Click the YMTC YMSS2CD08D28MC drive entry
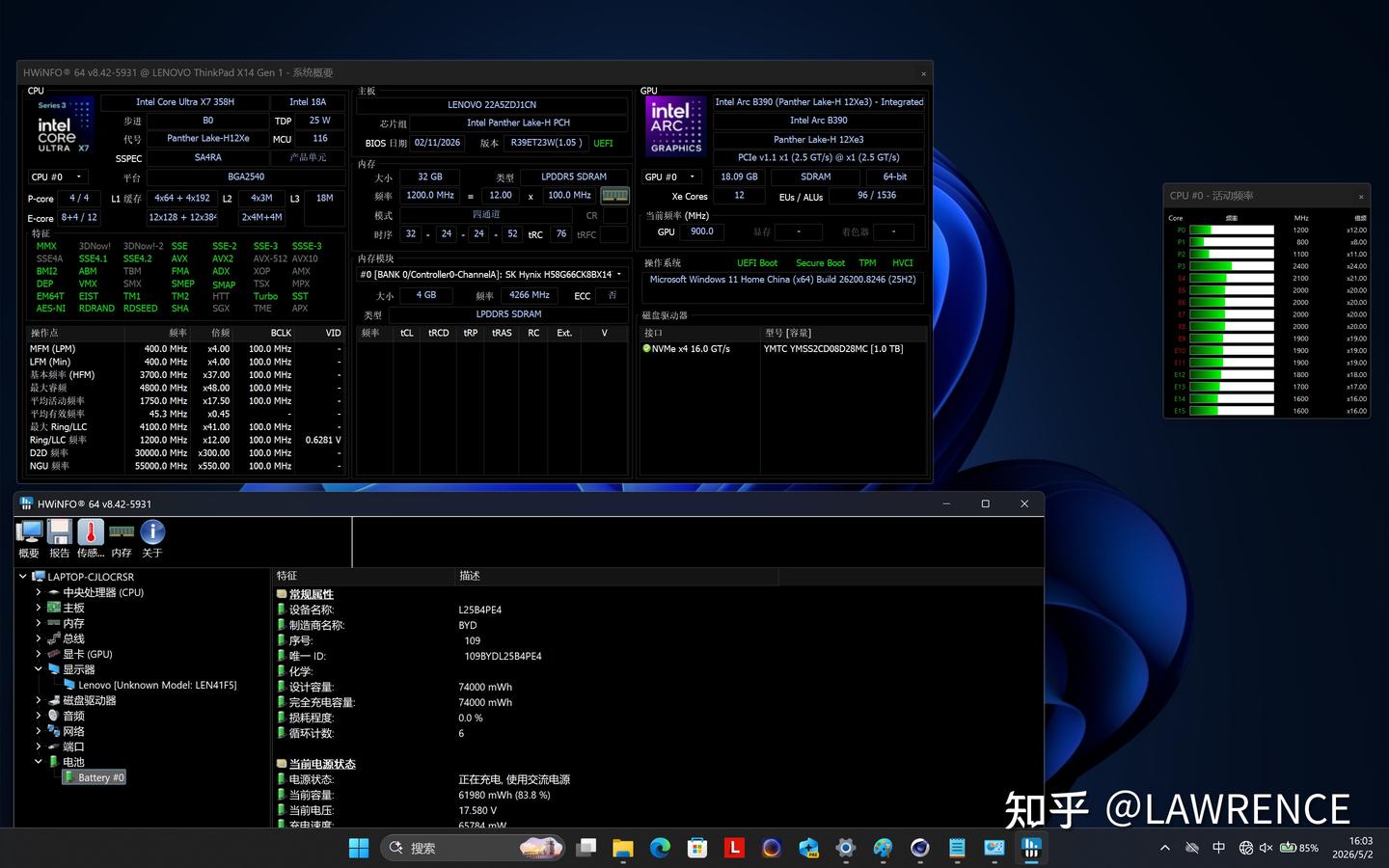This screenshot has width=1389, height=868. pos(833,349)
